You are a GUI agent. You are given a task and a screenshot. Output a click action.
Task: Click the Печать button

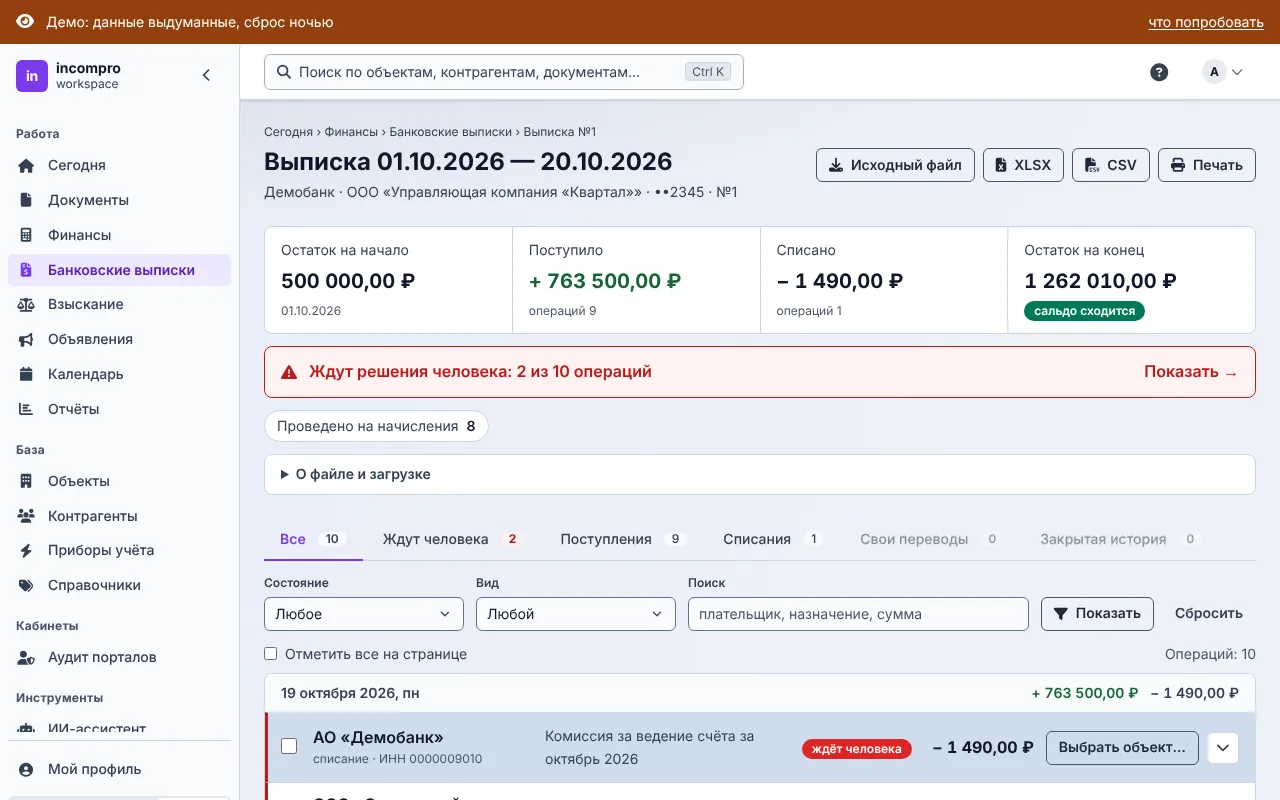(x=1207, y=165)
